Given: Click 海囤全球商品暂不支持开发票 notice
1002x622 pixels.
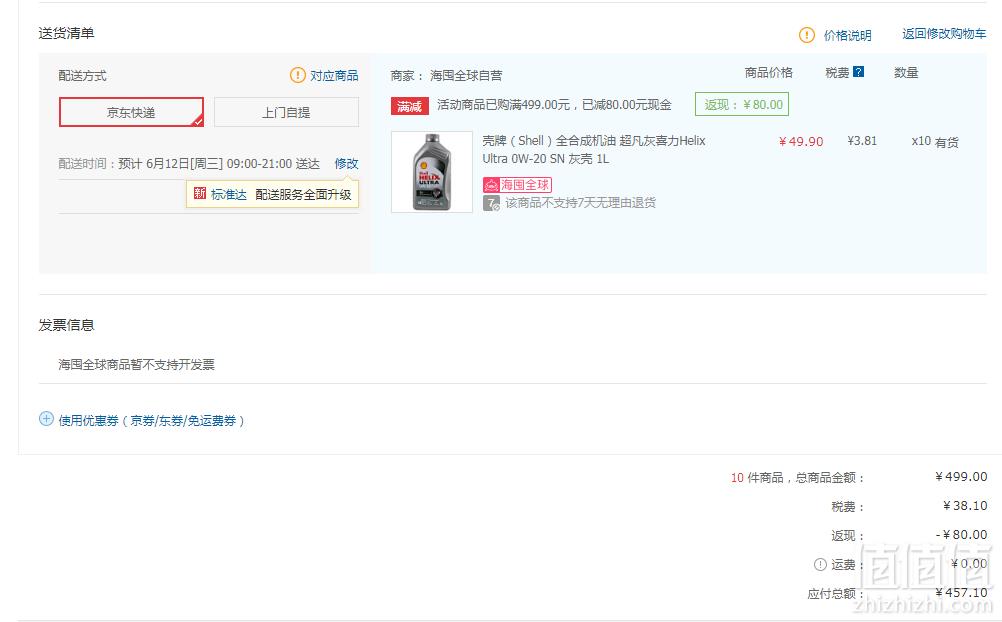Looking at the screenshot, I should pyautogui.click(x=137, y=364).
